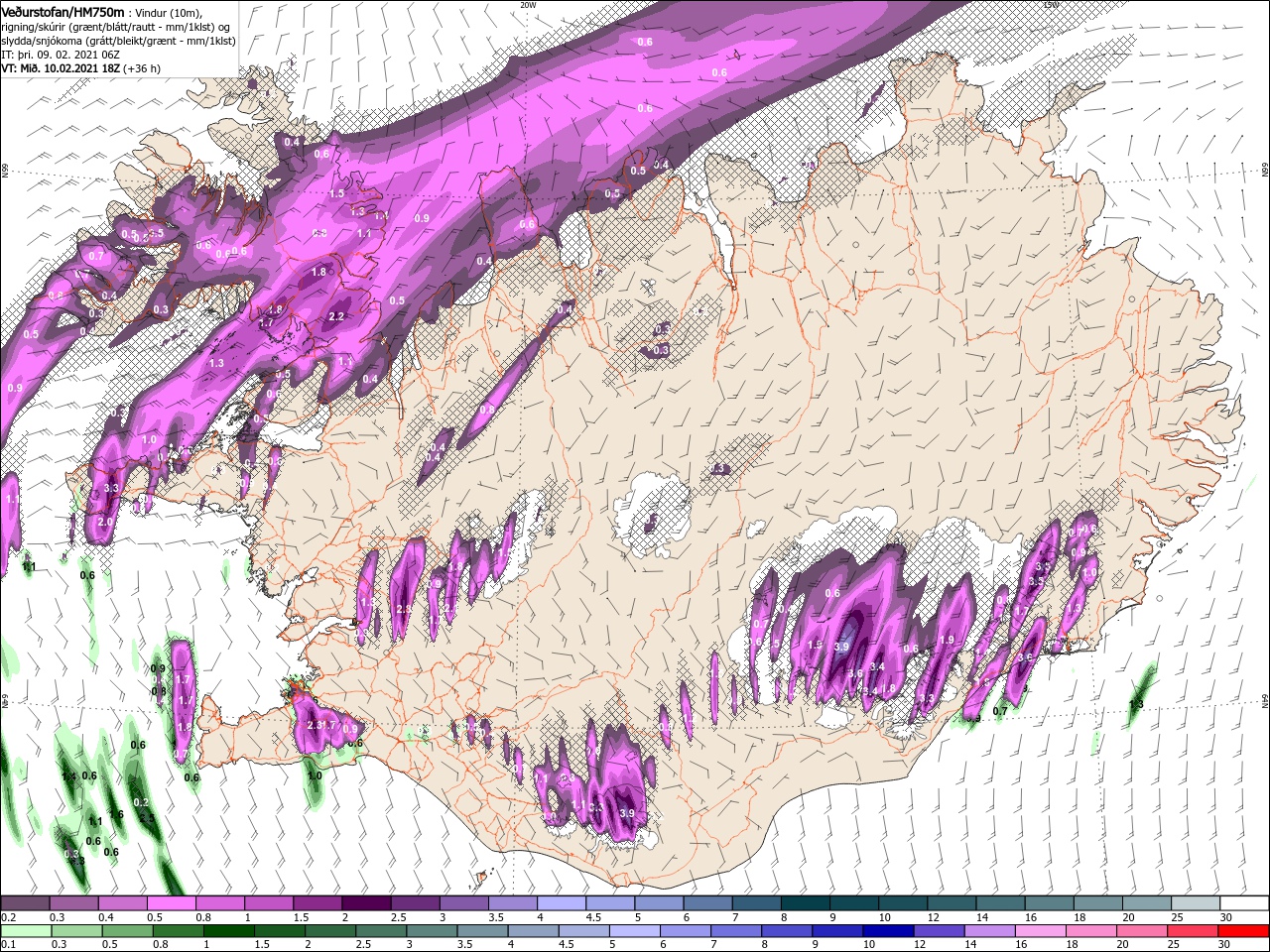Pick the light pink 16 swatch in the lower legend row
This screenshot has width=1270, height=952.
tap(1041, 930)
